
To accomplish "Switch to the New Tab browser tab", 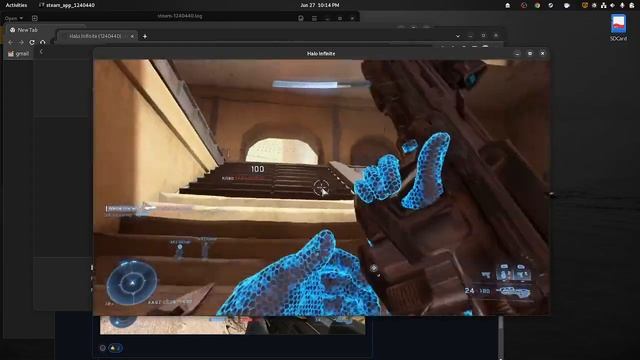I will tap(27, 30).
